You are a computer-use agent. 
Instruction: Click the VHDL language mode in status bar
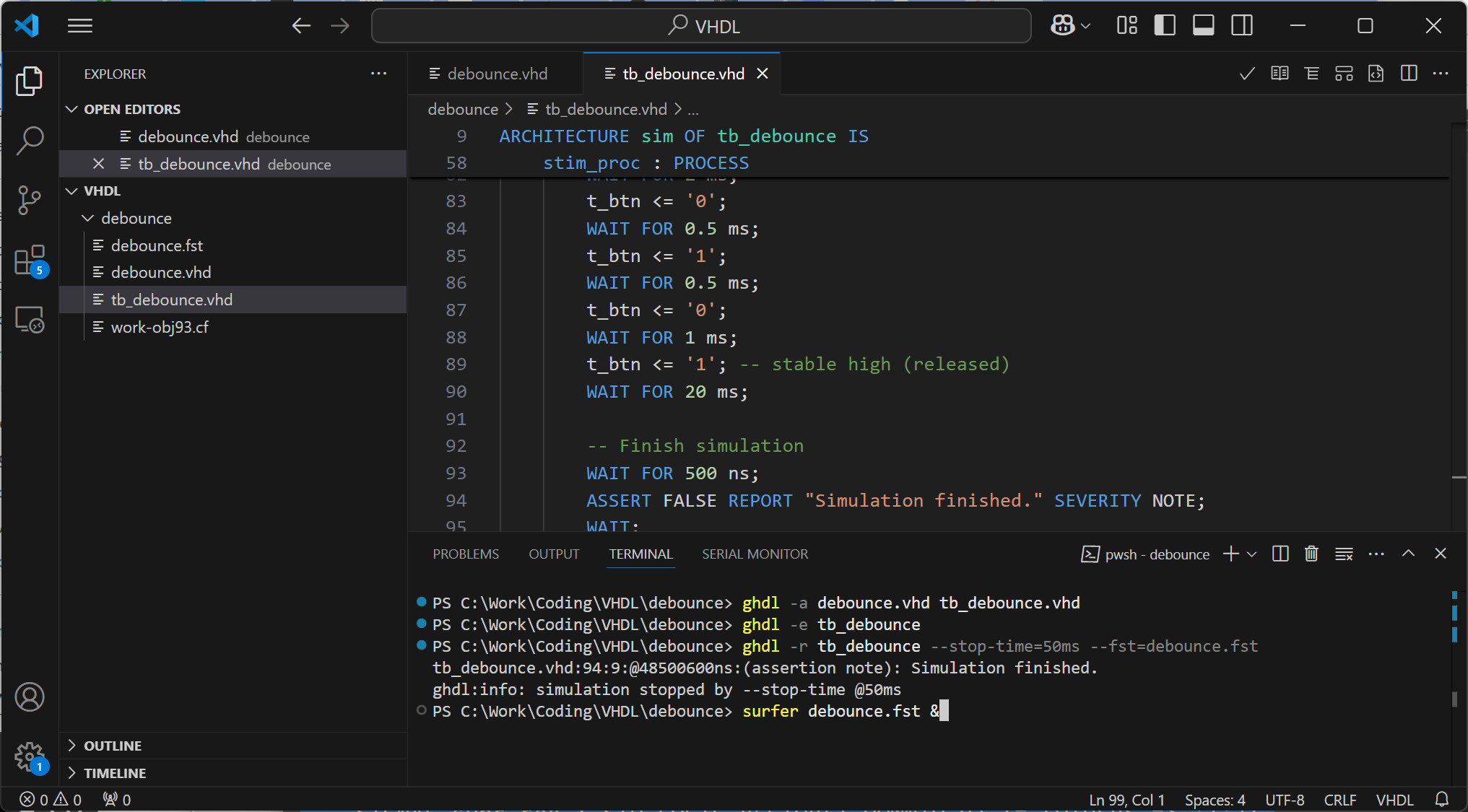(x=1394, y=799)
